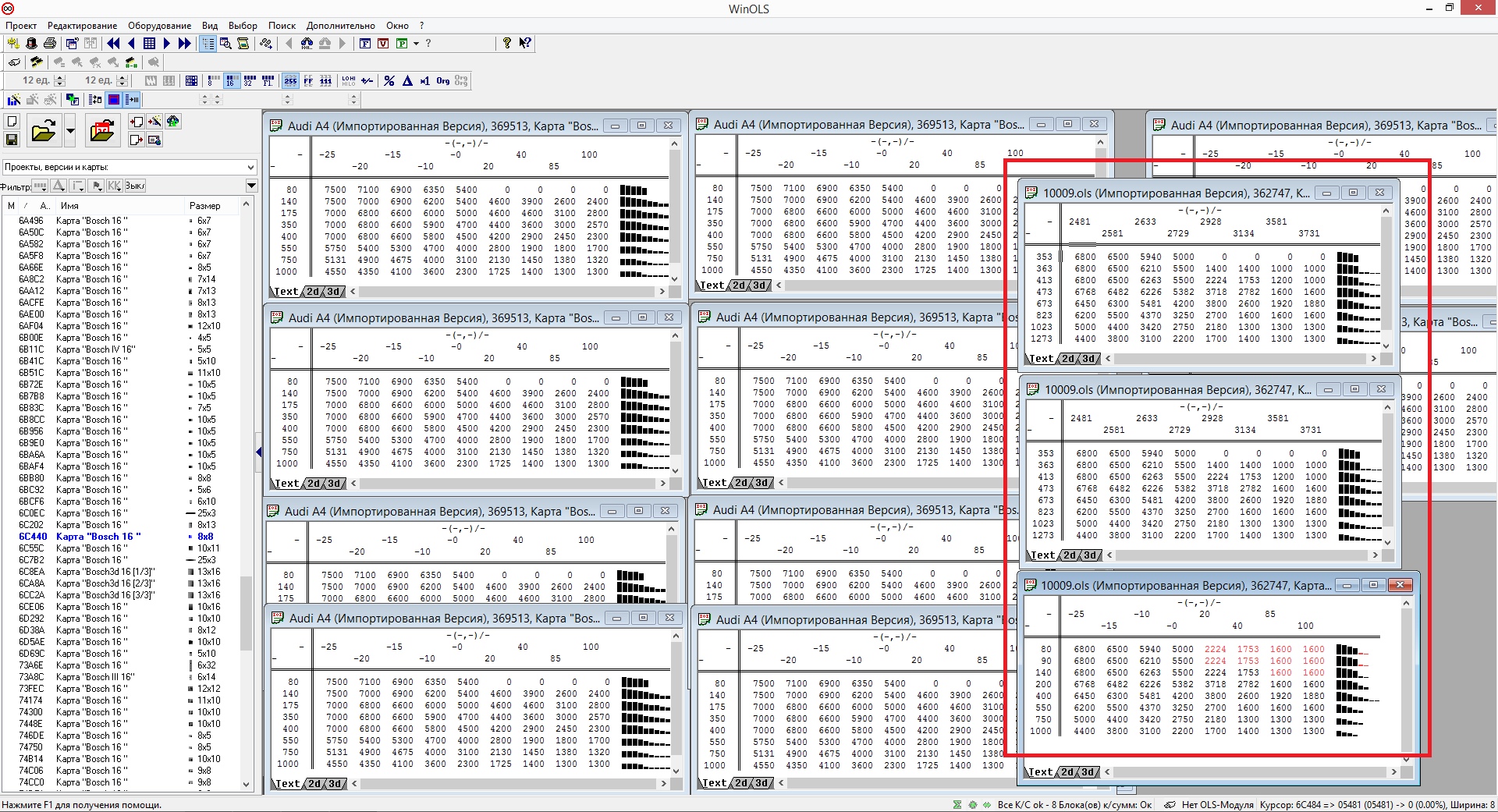
Task: Go to next map with single right arrow
Action: pyautogui.click(x=166, y=44)
